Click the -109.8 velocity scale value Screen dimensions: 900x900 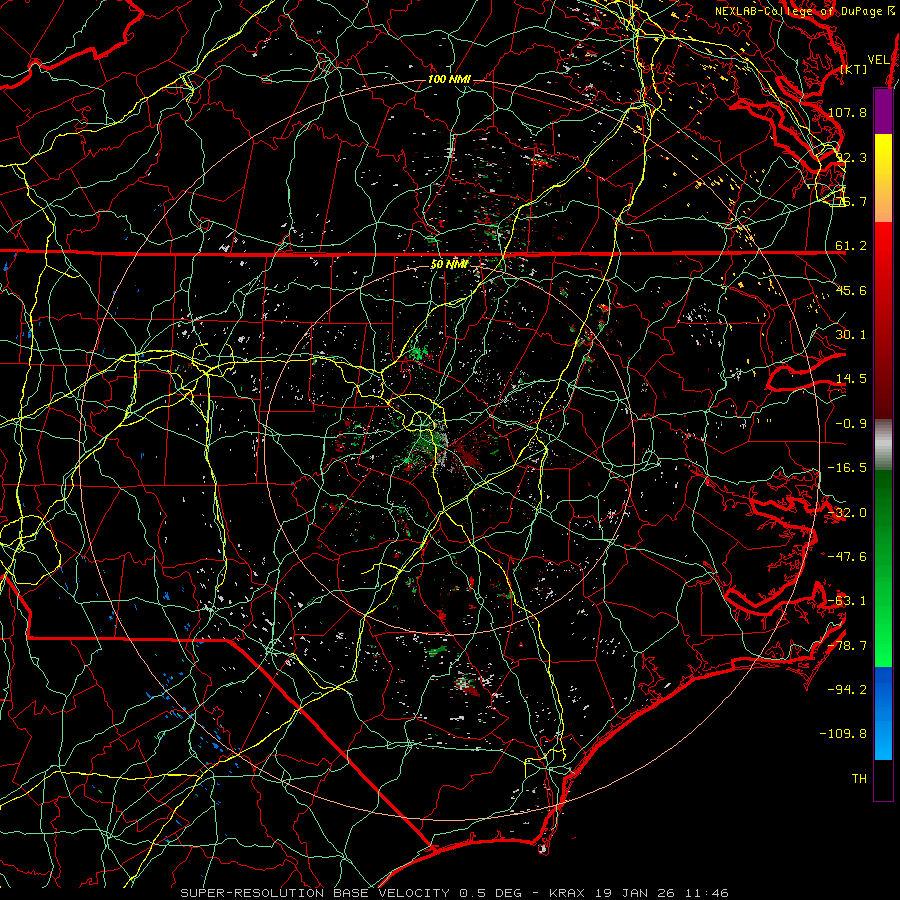[x=844, y=734]
